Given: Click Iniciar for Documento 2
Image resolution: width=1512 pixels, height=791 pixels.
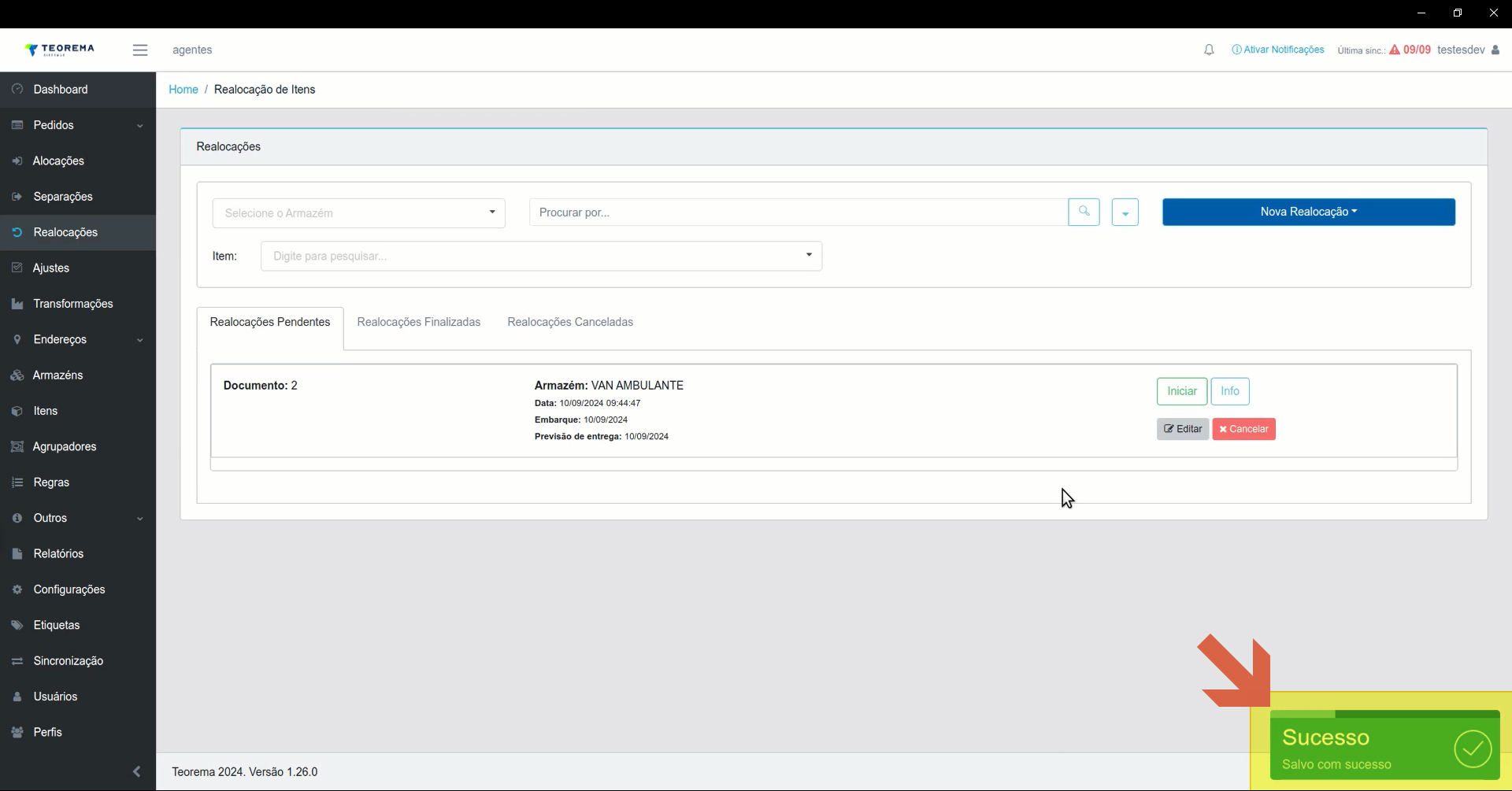Looking at the screenshot, I should (x=1182, y=391).
